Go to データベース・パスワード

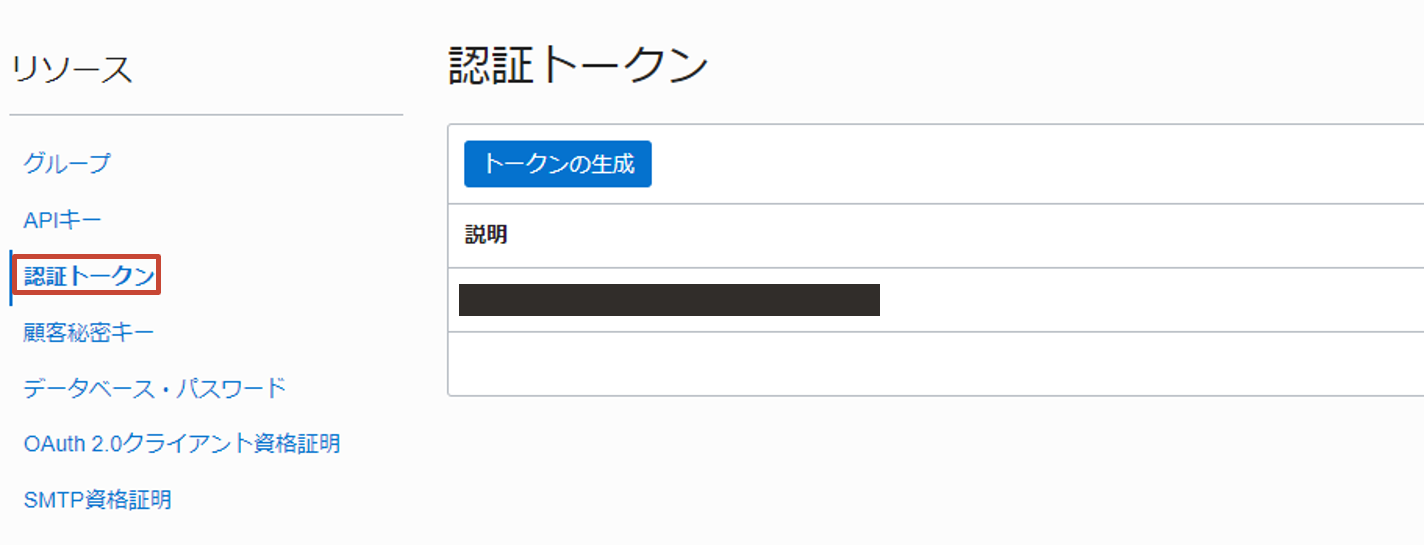click(x=155, y=388)
